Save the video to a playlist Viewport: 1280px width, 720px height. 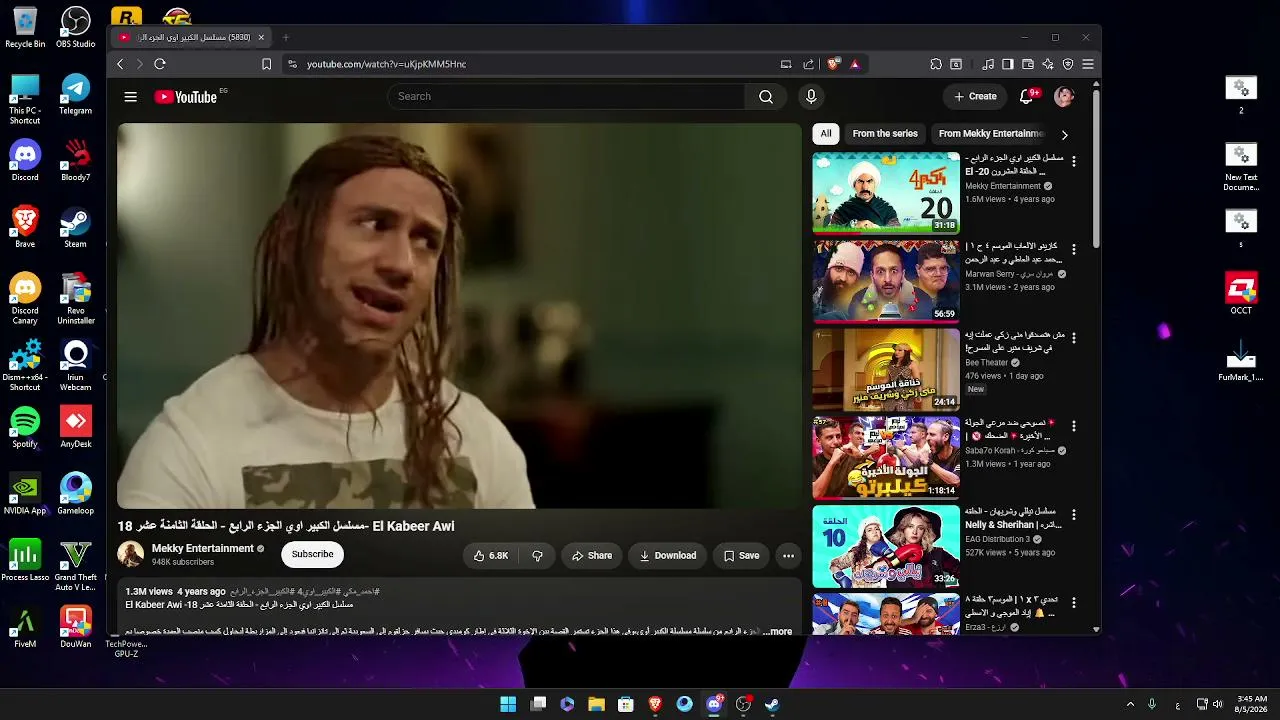[x=741, y=555]
